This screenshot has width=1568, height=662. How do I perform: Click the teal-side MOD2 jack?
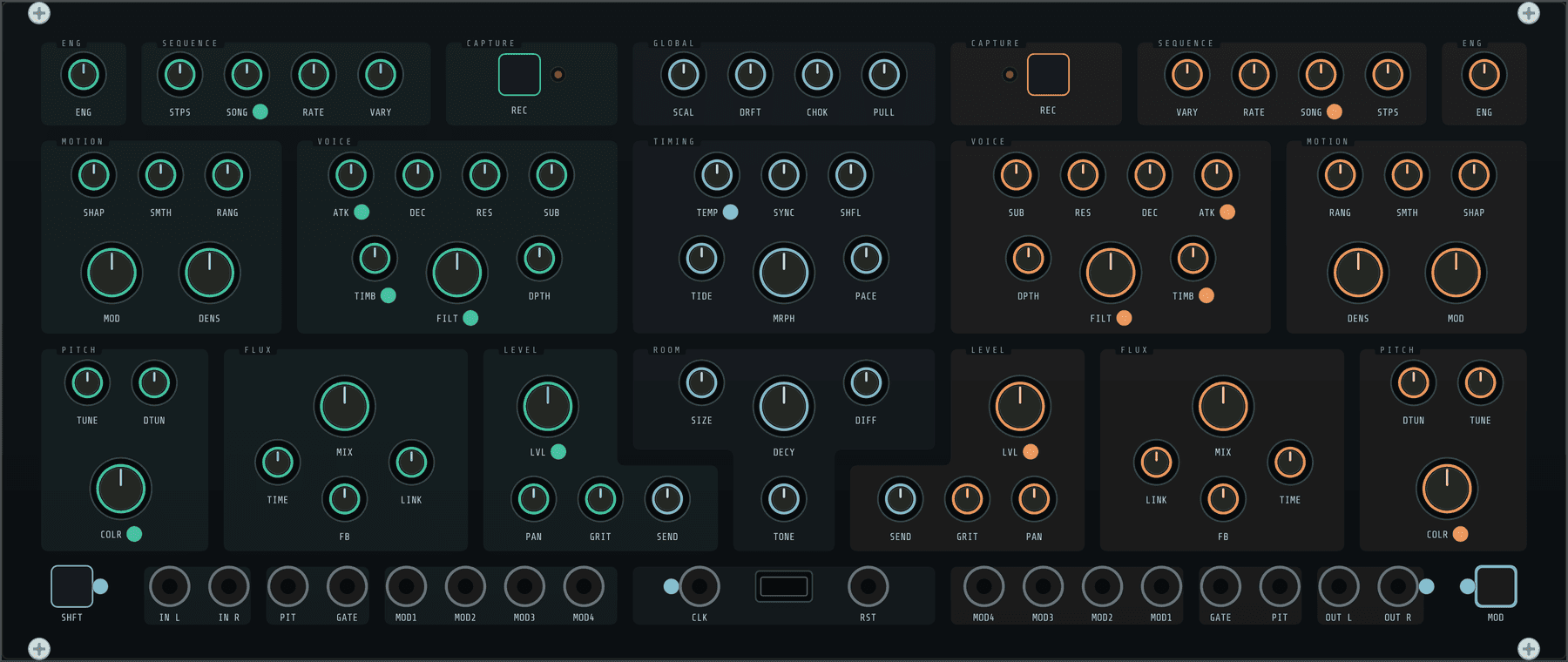tap(465, 587)
